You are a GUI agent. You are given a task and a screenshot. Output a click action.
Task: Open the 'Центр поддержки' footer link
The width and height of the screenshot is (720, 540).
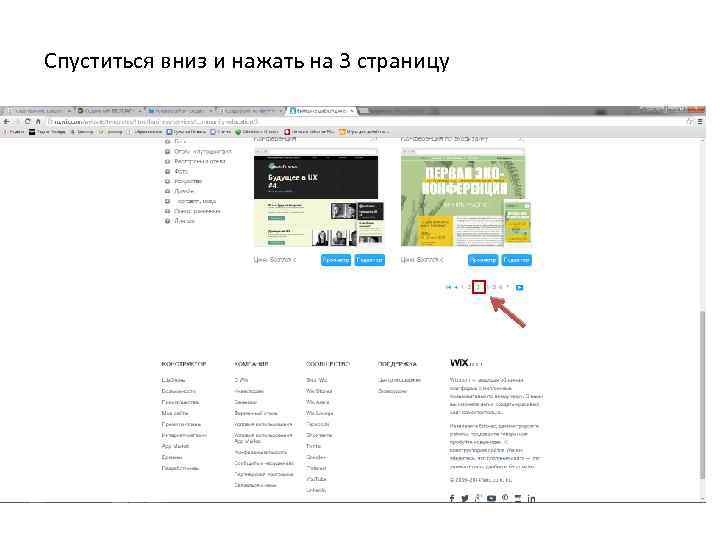[x=399, y=380]
